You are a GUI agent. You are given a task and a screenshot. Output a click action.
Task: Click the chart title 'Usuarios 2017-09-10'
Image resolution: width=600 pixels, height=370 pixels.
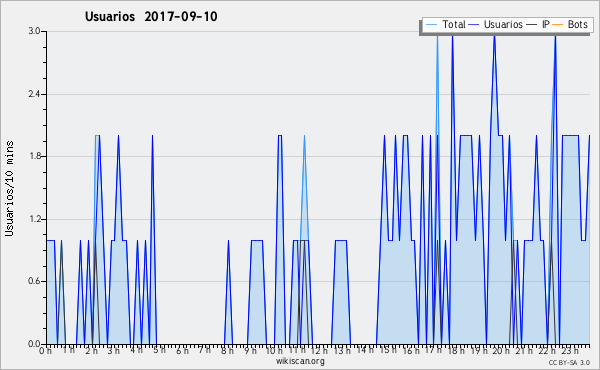151,16
